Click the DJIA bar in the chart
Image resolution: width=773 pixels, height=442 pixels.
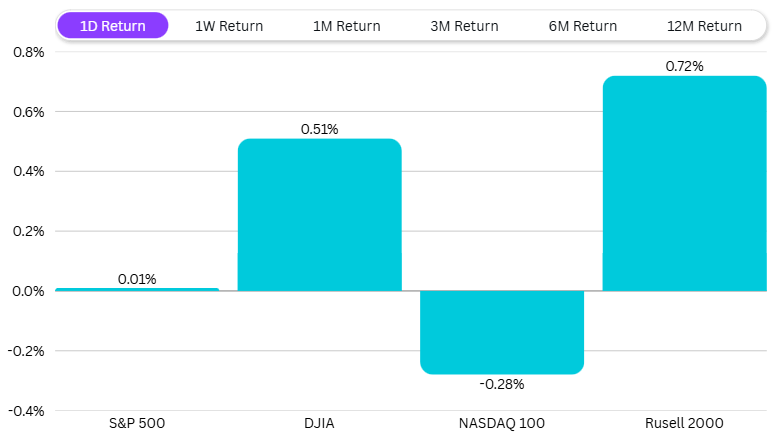pyautogui.click(x=319, y=215)
